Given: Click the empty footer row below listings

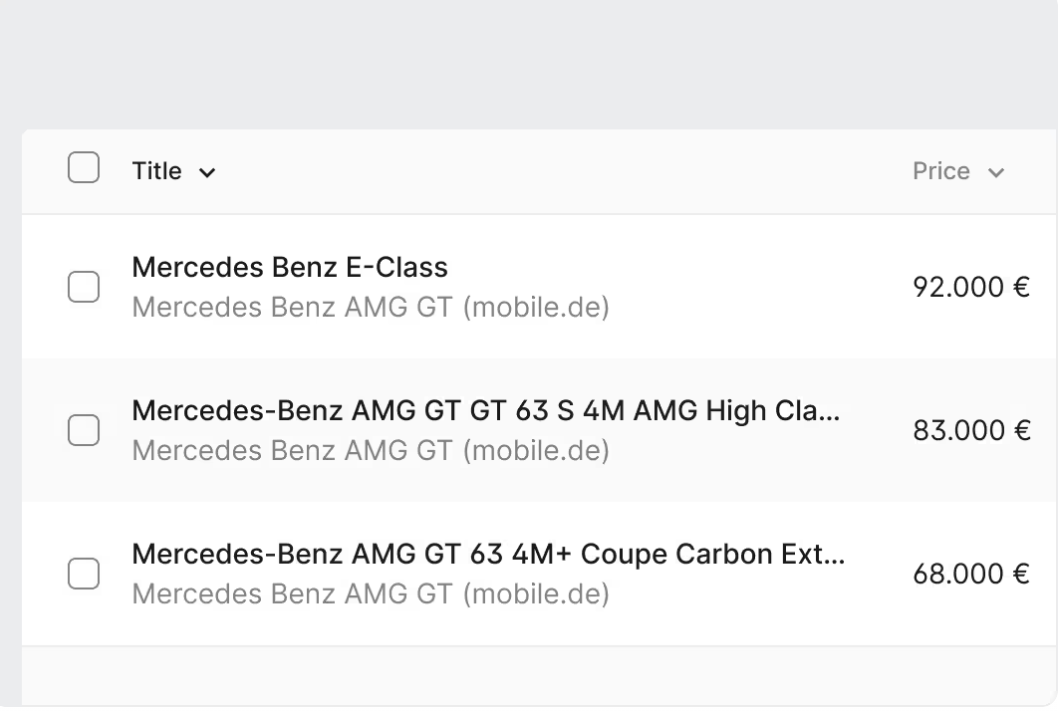Looking at the screenshot, I should (x=539, y=676).
